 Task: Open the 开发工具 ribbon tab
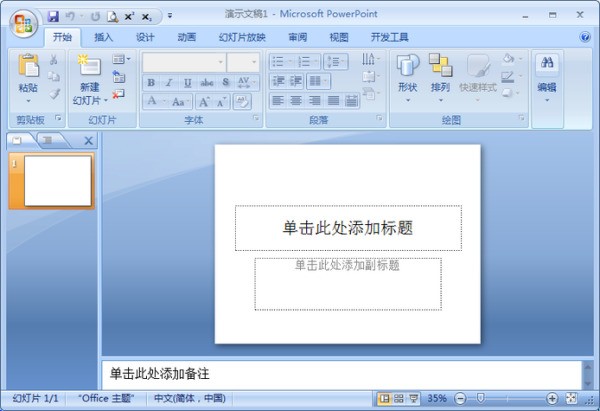tap(390, 37)
